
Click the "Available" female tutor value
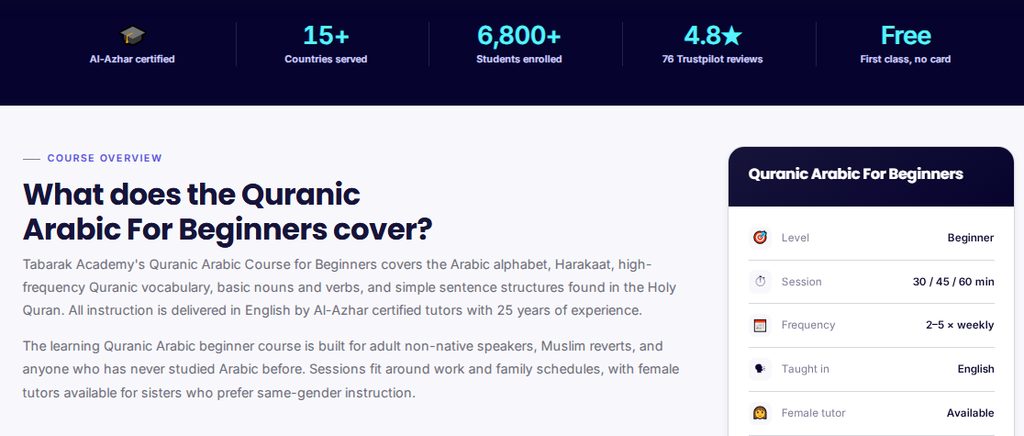[970, 413]
